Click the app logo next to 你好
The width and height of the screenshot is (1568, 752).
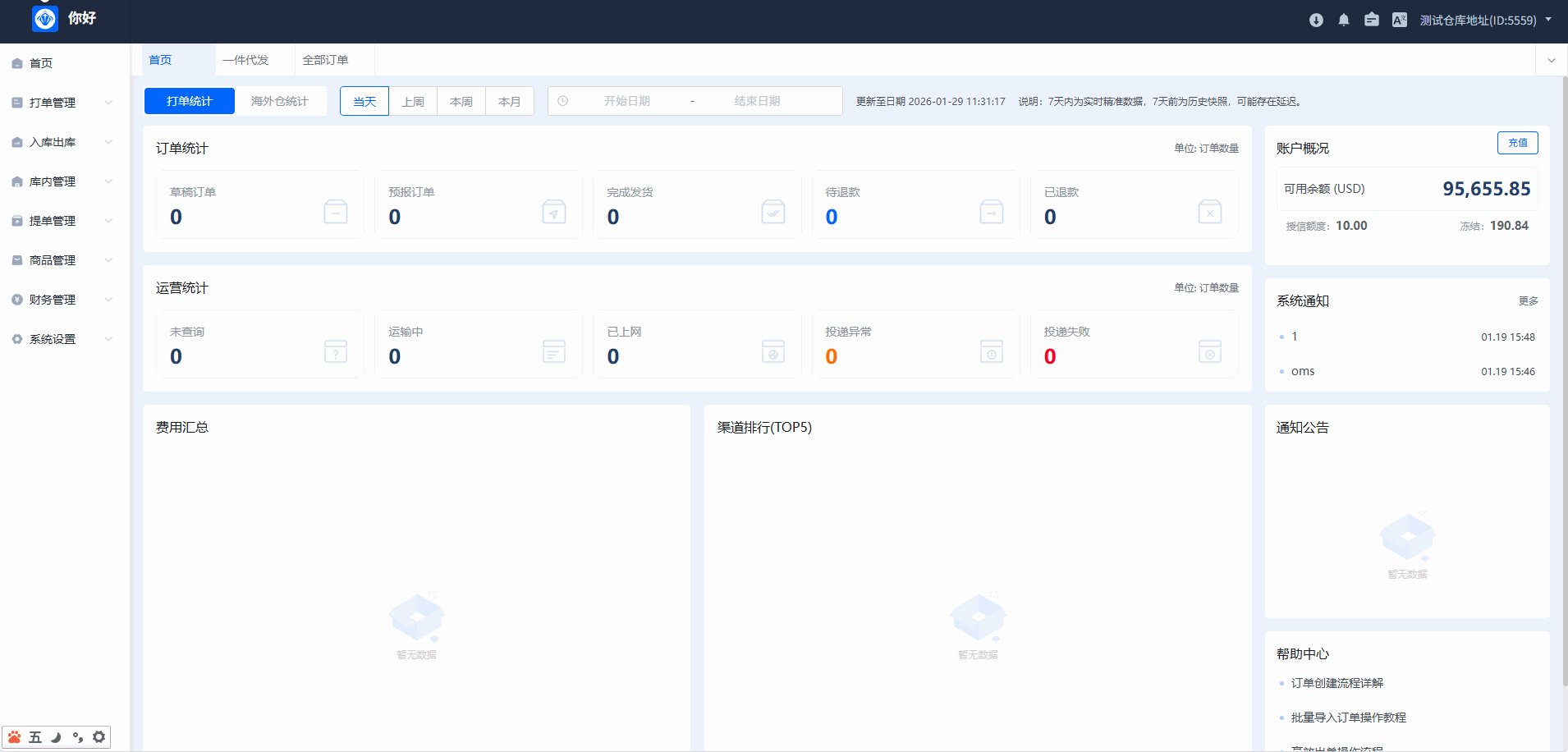point(45,18)
